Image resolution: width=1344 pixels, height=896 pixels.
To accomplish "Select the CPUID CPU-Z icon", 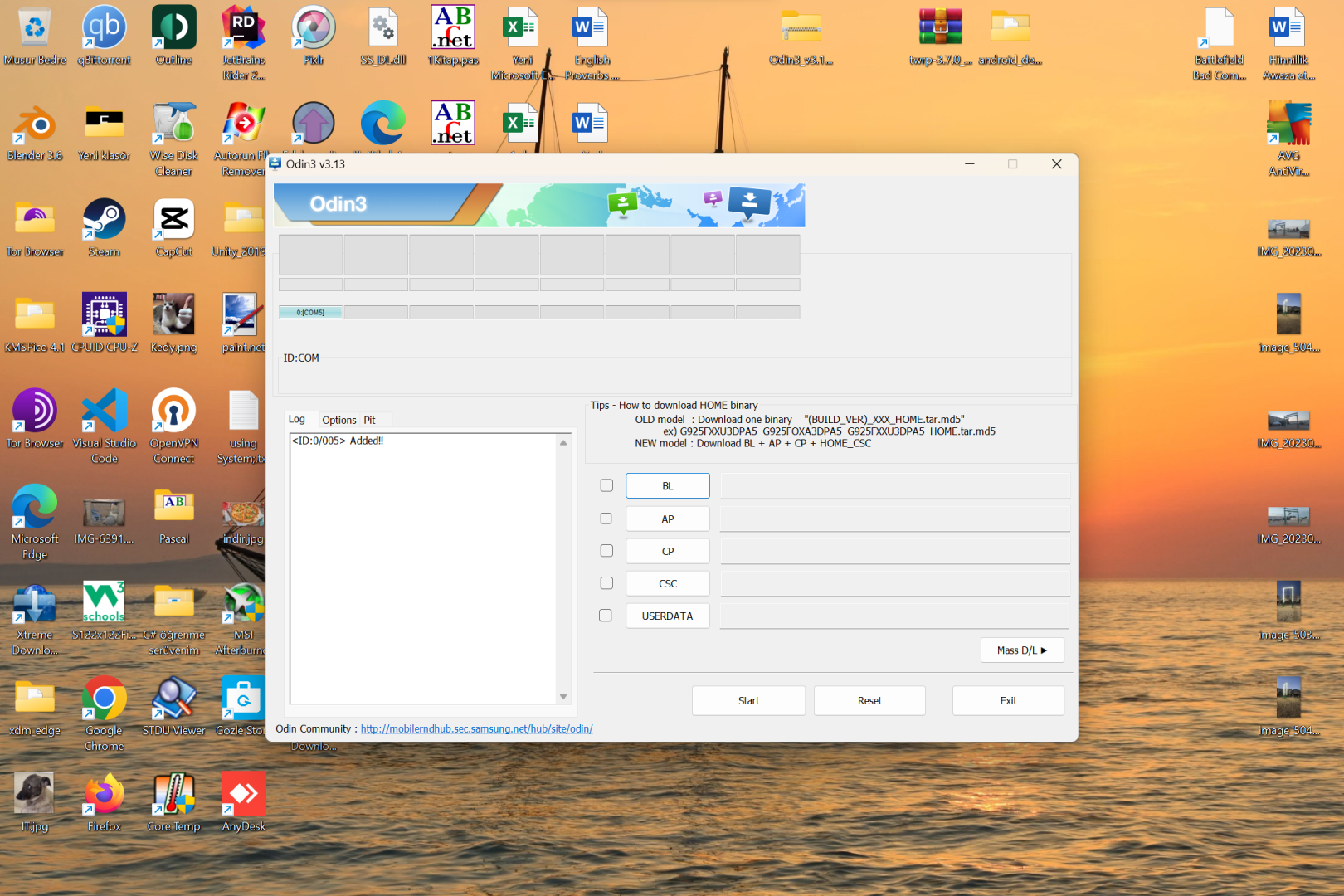I will pos(105,324).
